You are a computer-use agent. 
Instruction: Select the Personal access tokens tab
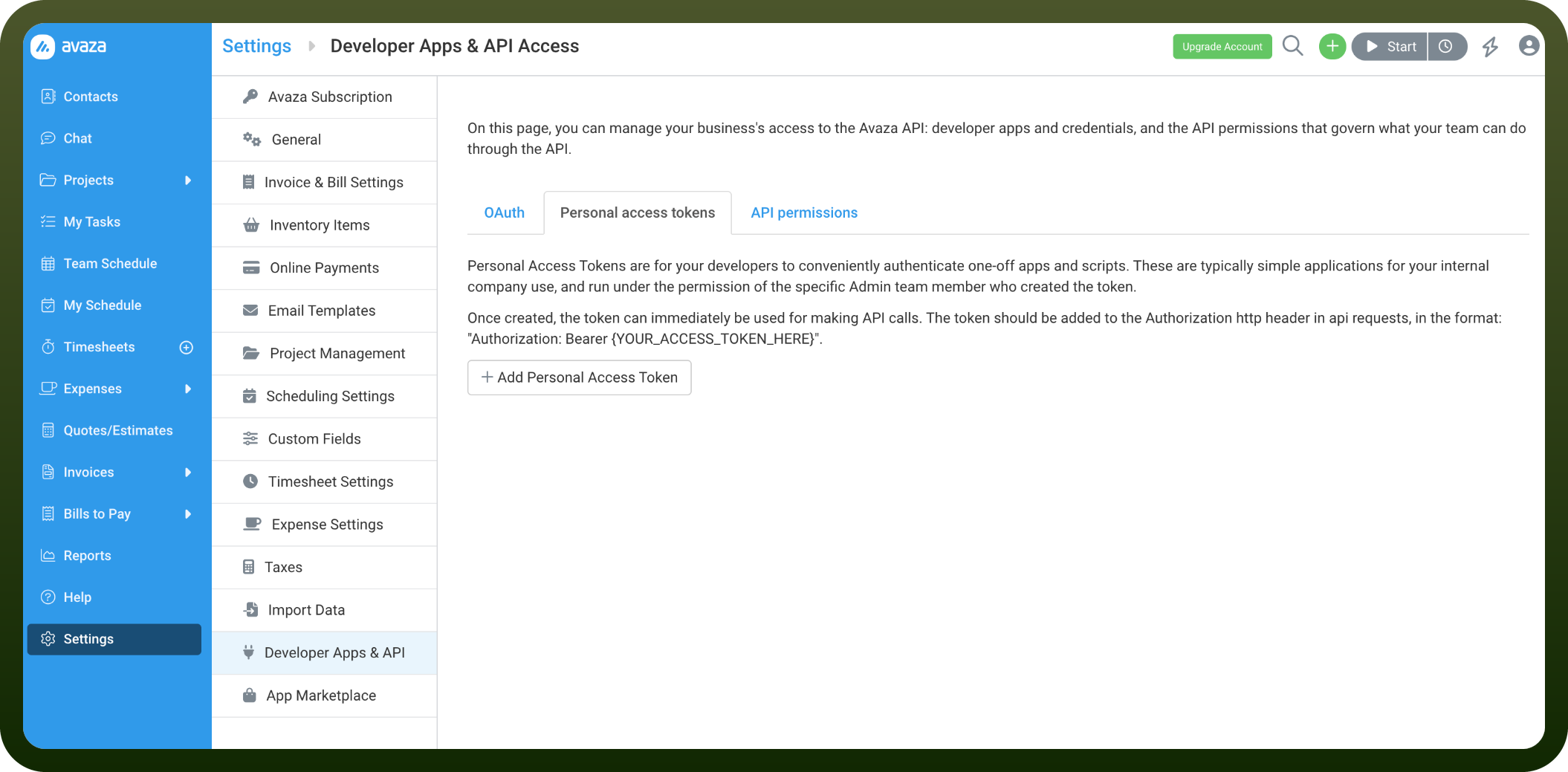click(638, 213)
